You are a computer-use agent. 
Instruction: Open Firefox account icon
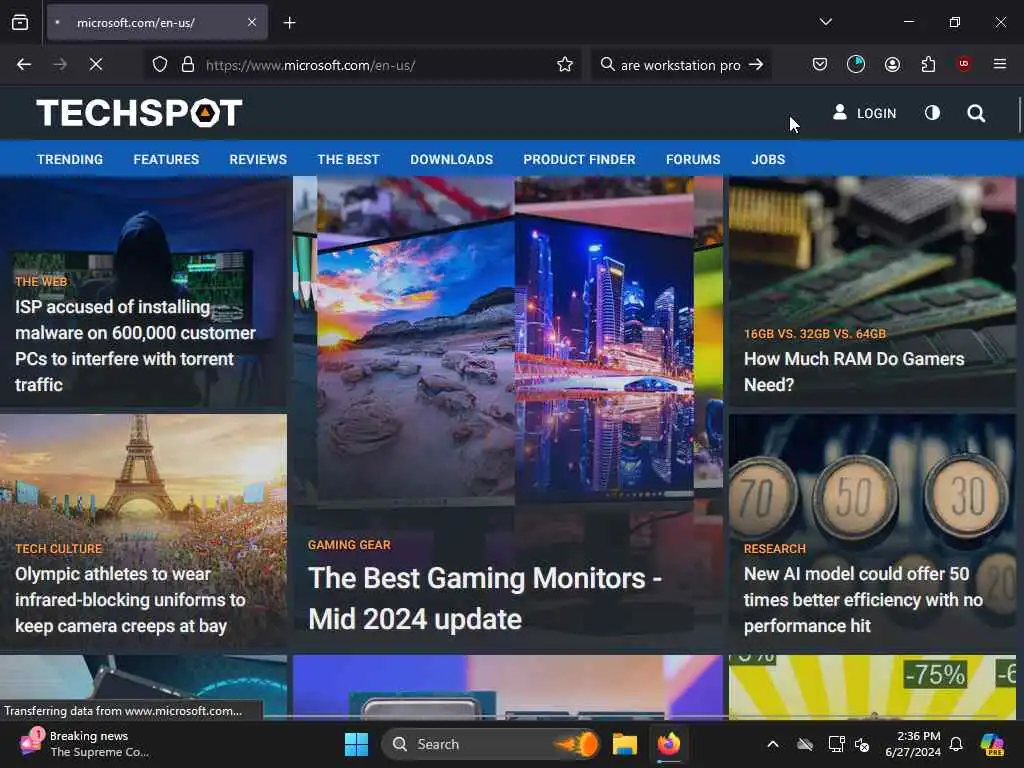(x=892, y=64)
